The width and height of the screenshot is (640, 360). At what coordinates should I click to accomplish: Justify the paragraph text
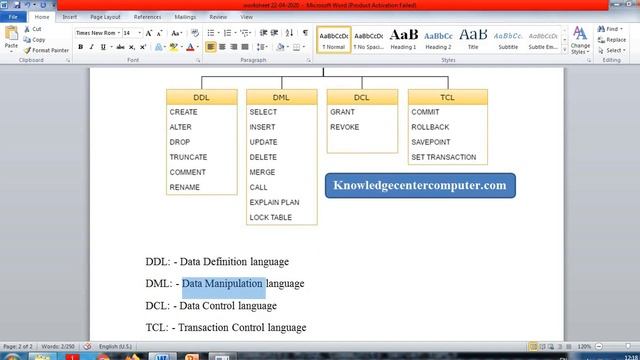point(245,47)
